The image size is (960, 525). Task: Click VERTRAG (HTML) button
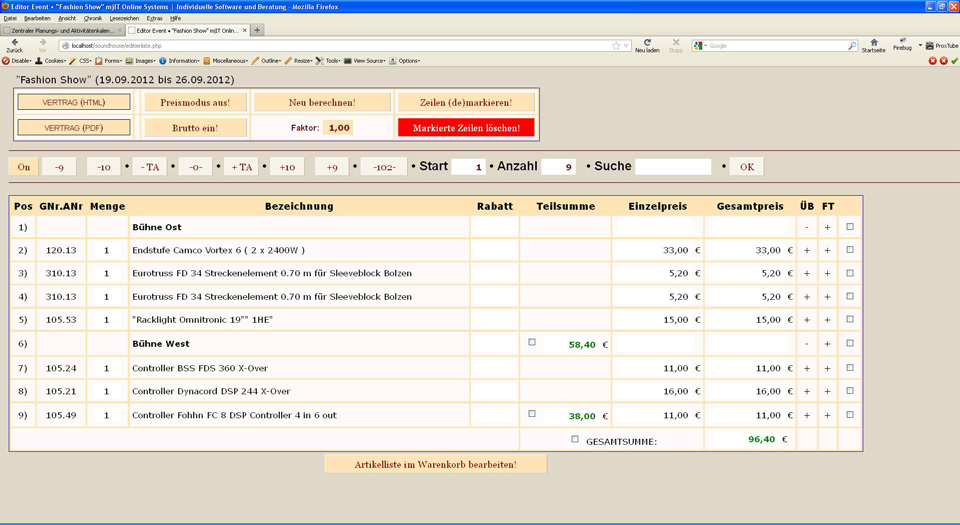click(73, 102)
